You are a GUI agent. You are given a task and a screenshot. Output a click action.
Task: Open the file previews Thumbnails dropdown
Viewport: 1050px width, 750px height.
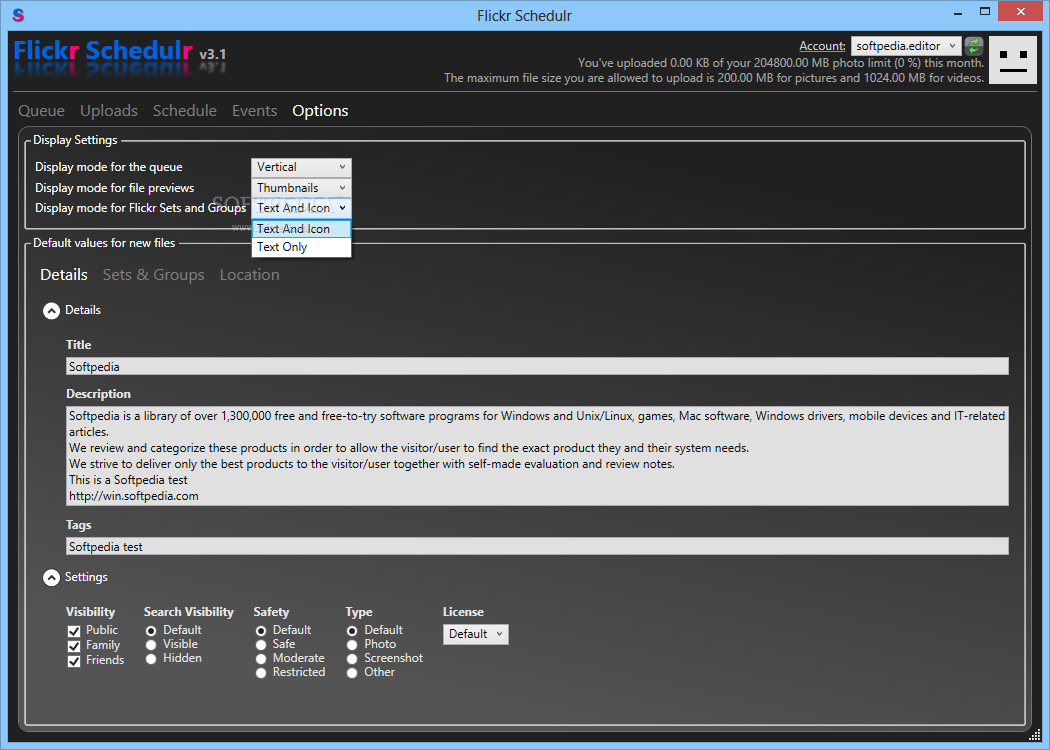[301, 188]
